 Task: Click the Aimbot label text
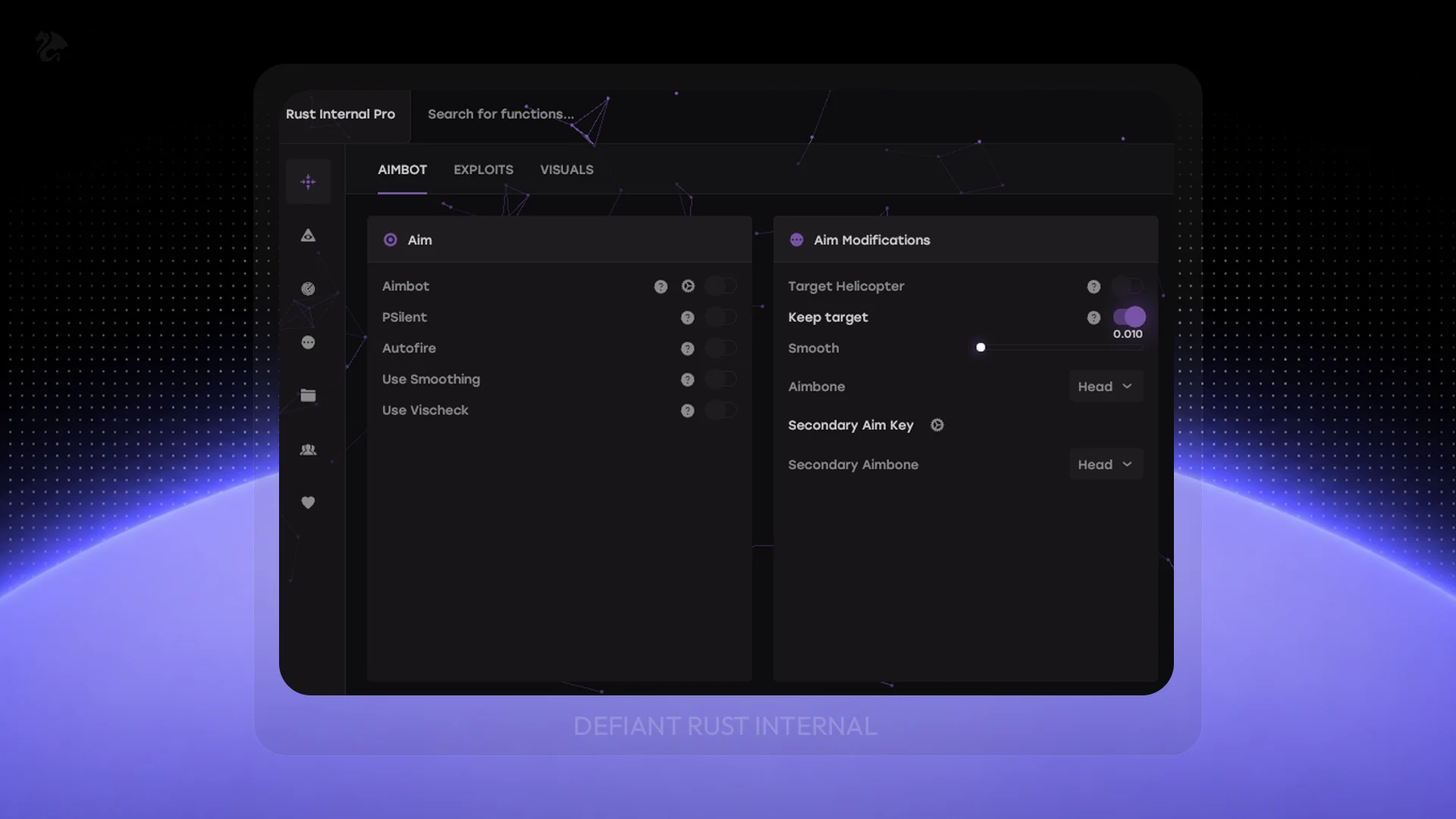[406, 287]
